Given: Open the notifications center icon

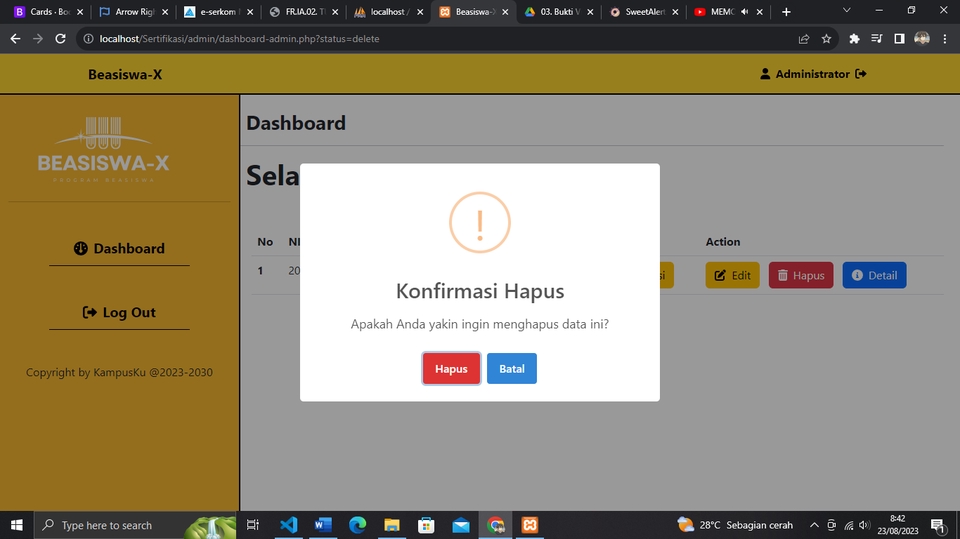Looking at the screenshot, I should pos(938,525).
